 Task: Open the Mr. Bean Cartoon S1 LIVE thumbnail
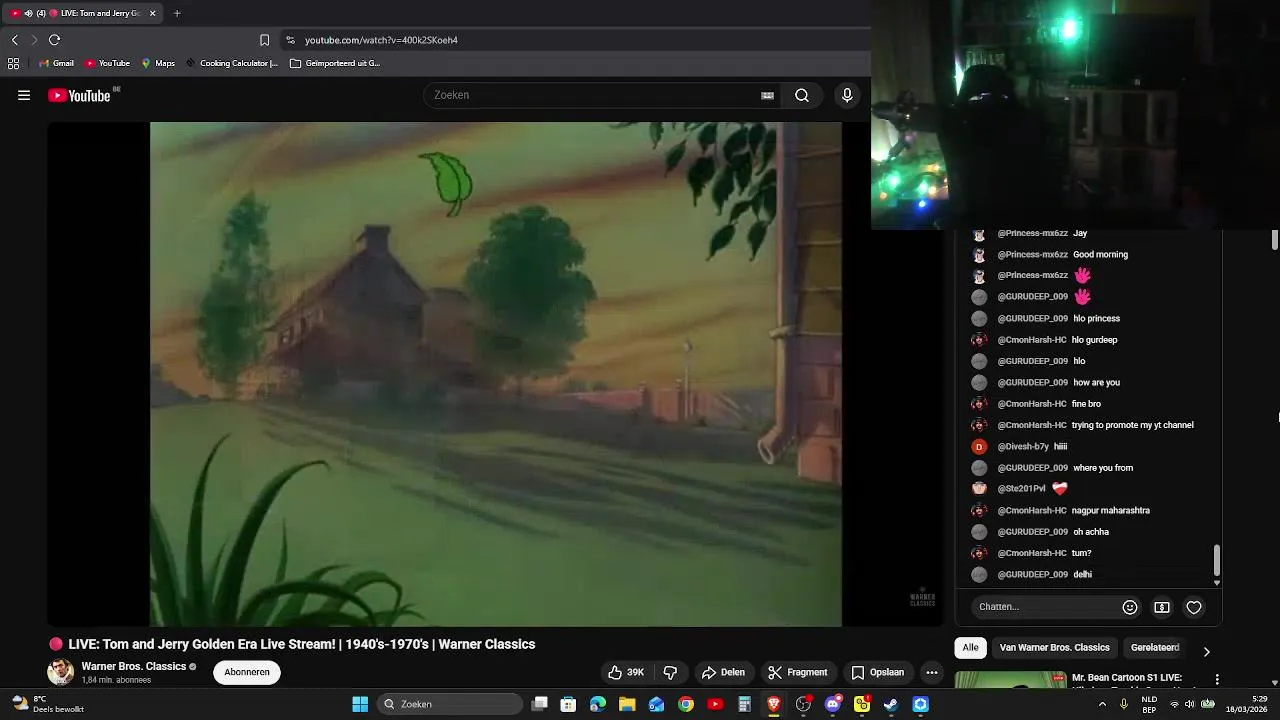[1010, 680]
